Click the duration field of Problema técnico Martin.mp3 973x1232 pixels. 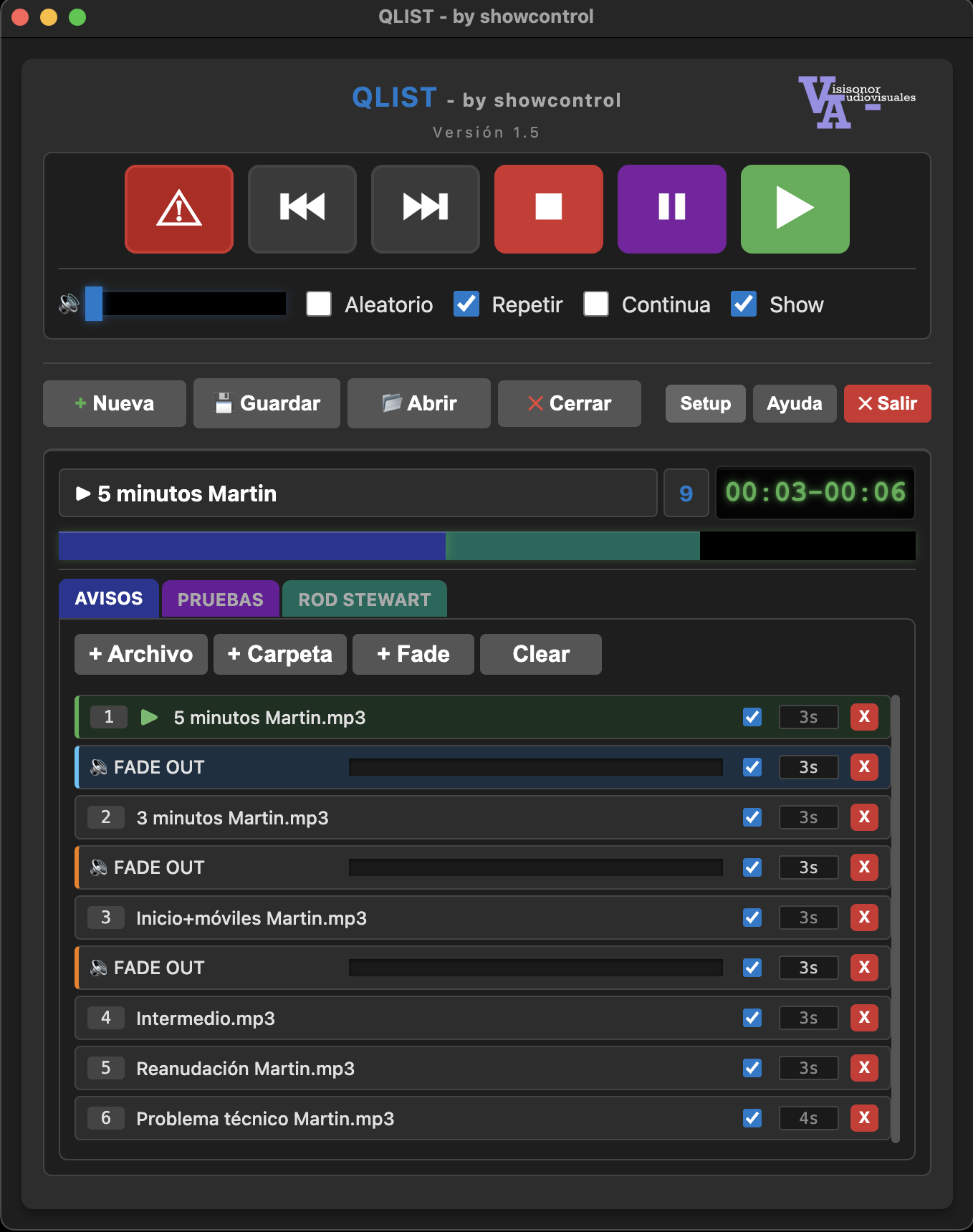(x=808, y=1118)
